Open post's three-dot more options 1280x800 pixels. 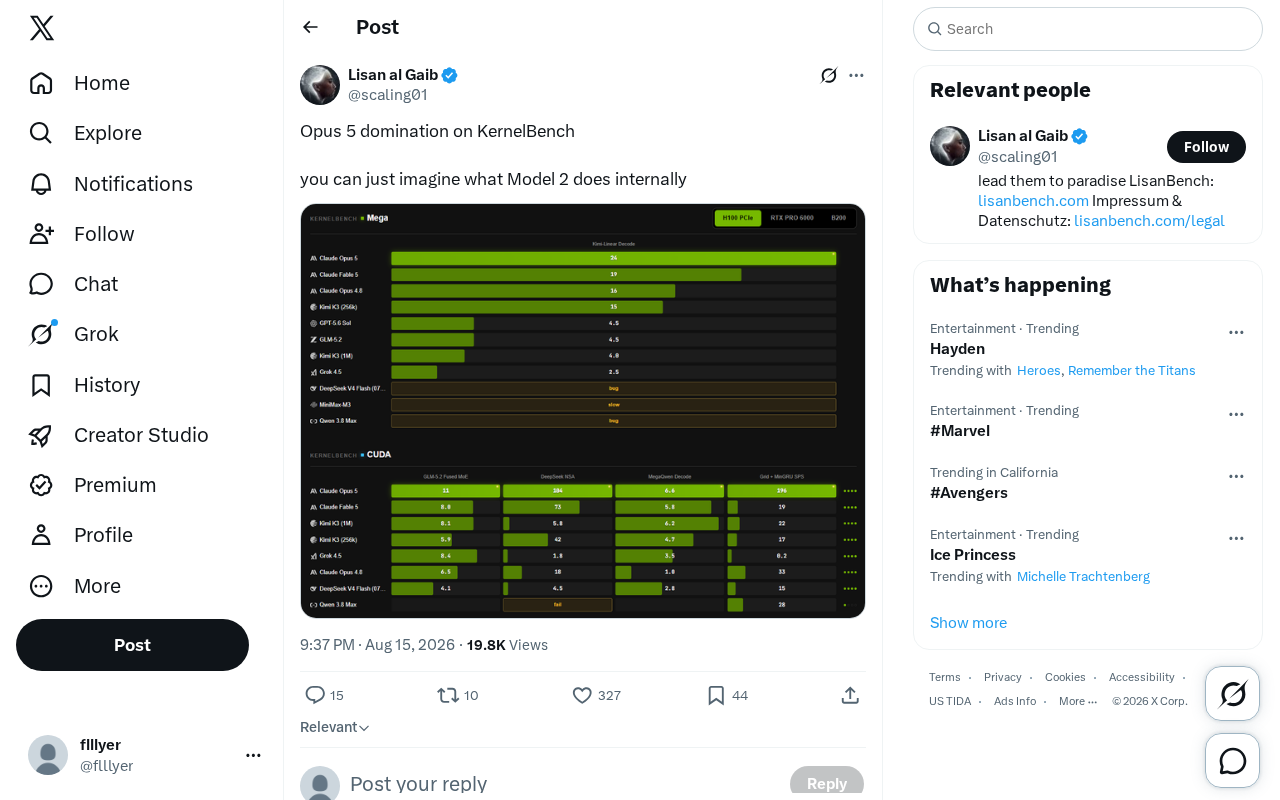click(856, 75)
